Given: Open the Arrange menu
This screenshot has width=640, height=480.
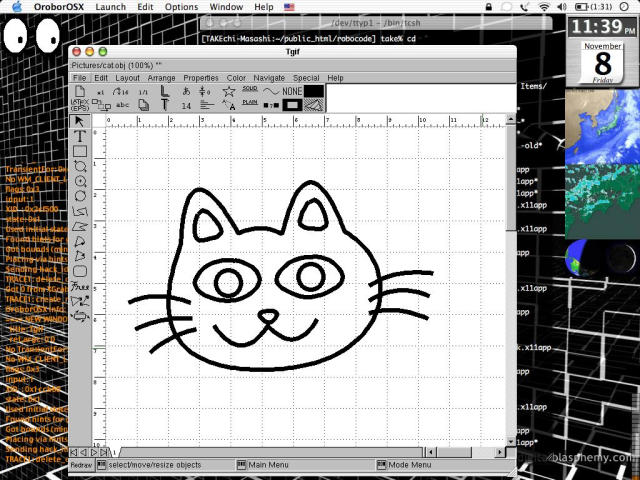Looking at the screenshot, I should (161, 78).
